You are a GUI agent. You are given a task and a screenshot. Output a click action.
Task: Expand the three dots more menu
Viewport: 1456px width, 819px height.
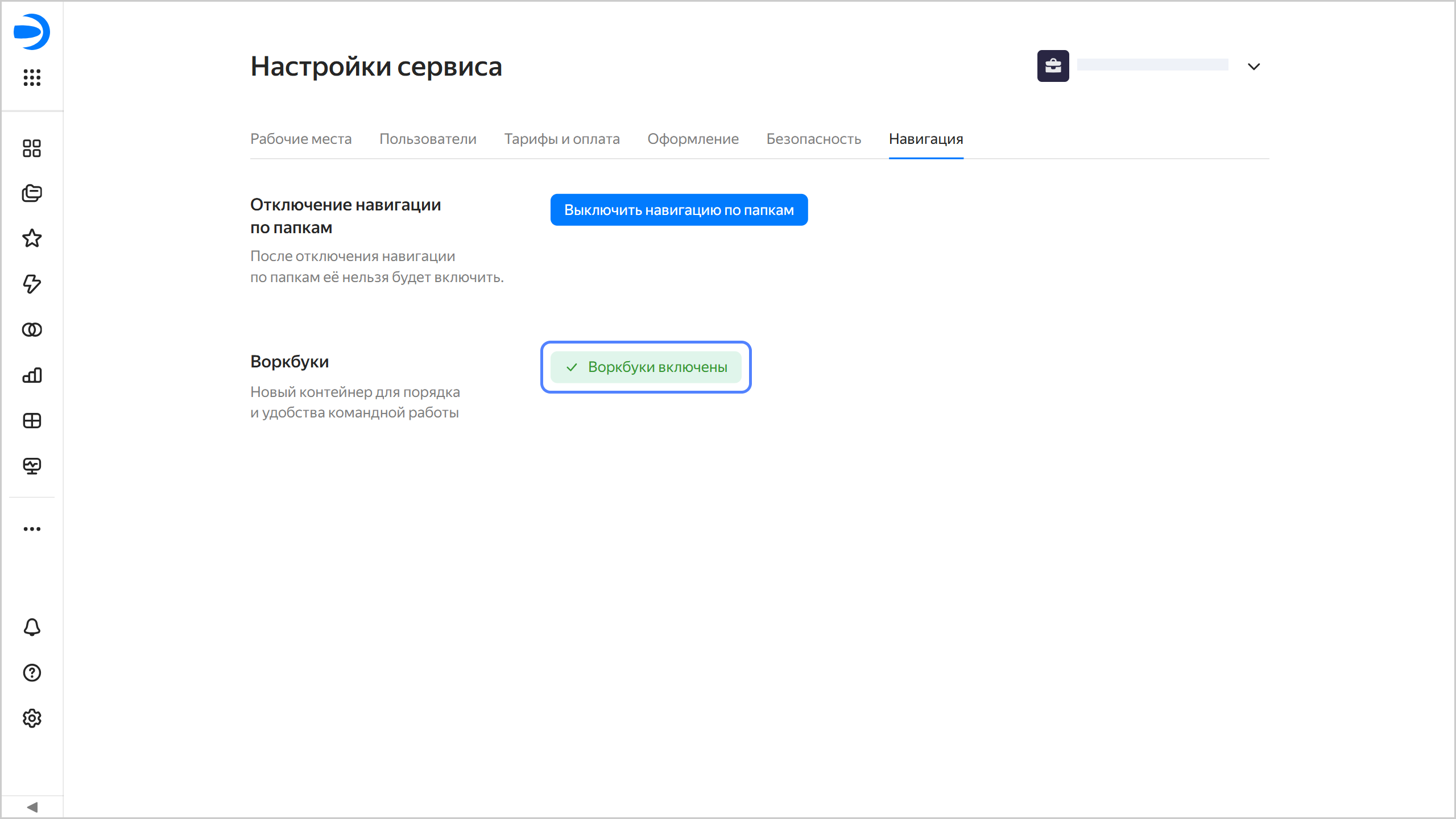coord(32,529)
